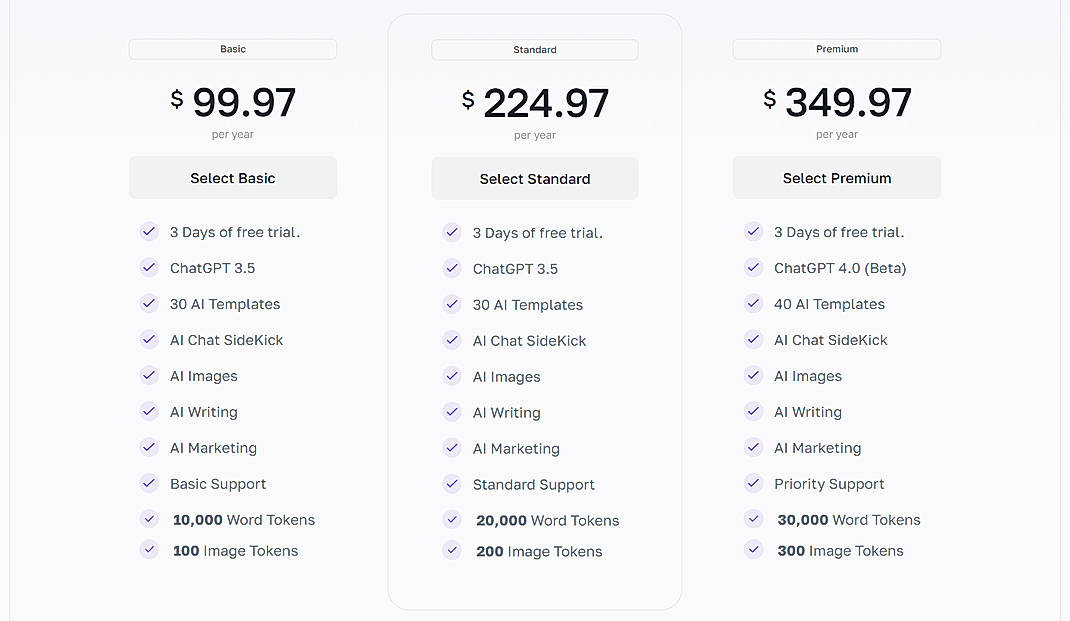Click the checkmark next to "Priority Support"
The image size is (1070, 621).
(753, 484)
